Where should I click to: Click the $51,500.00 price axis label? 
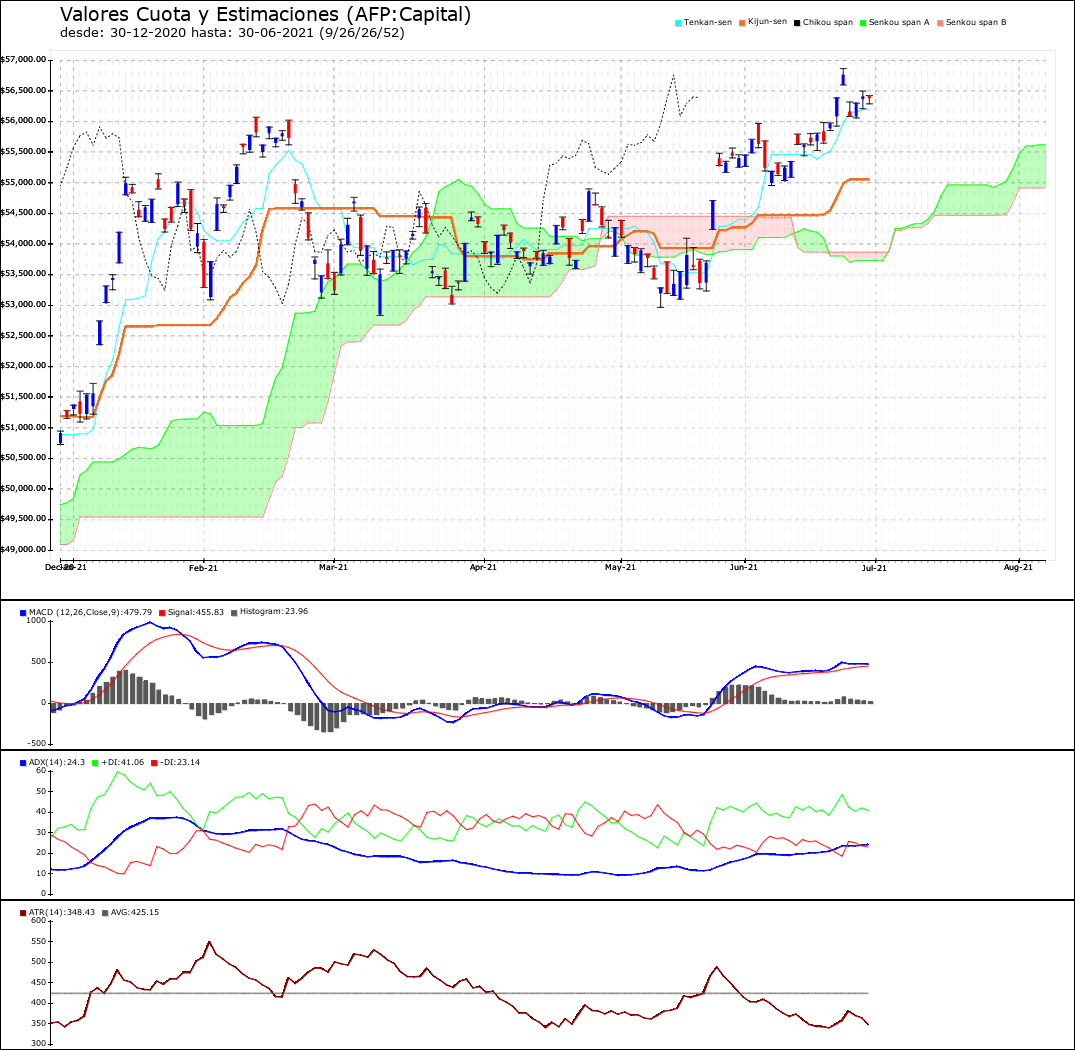23,396
